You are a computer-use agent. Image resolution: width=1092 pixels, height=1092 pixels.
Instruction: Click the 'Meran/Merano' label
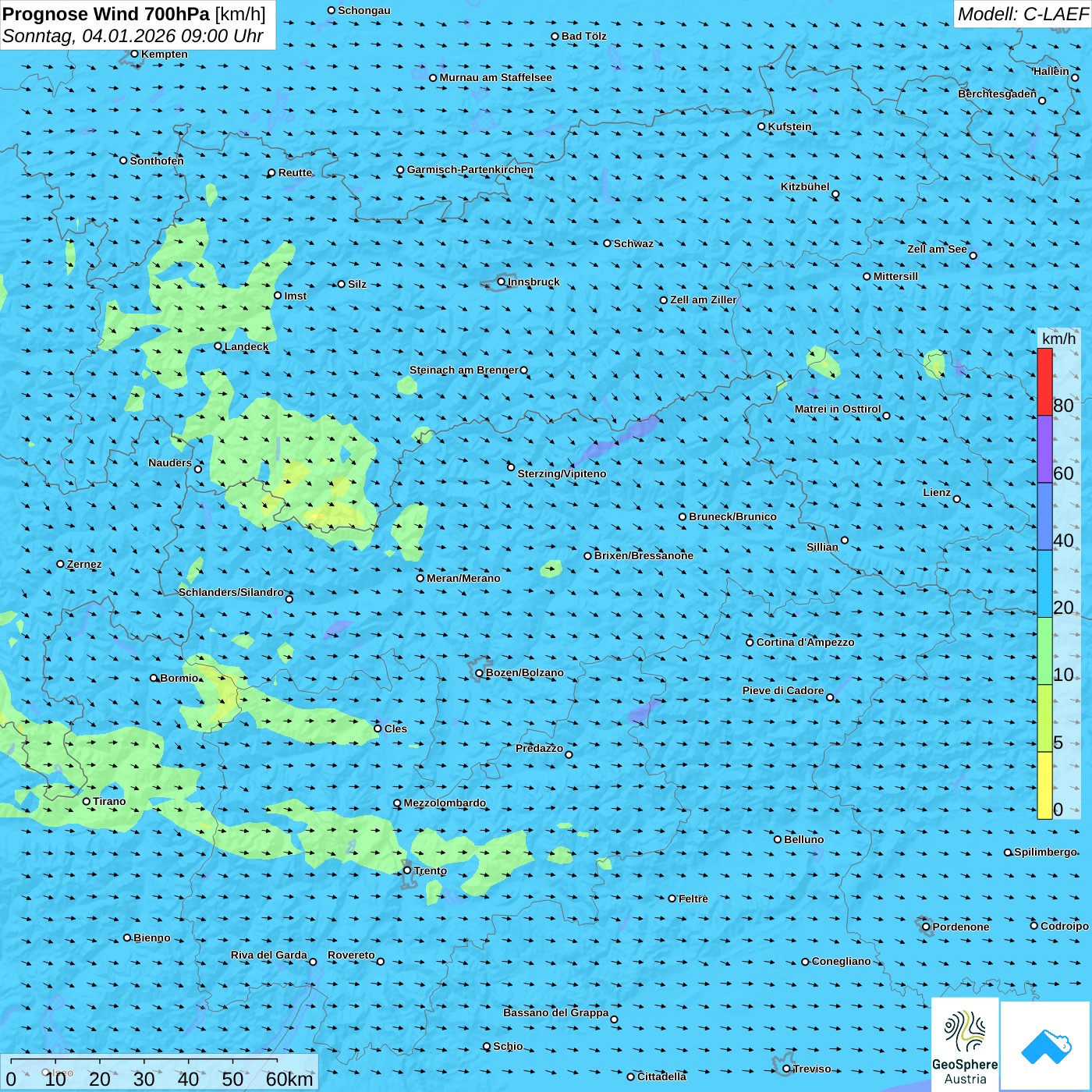[x=464, y=578]
